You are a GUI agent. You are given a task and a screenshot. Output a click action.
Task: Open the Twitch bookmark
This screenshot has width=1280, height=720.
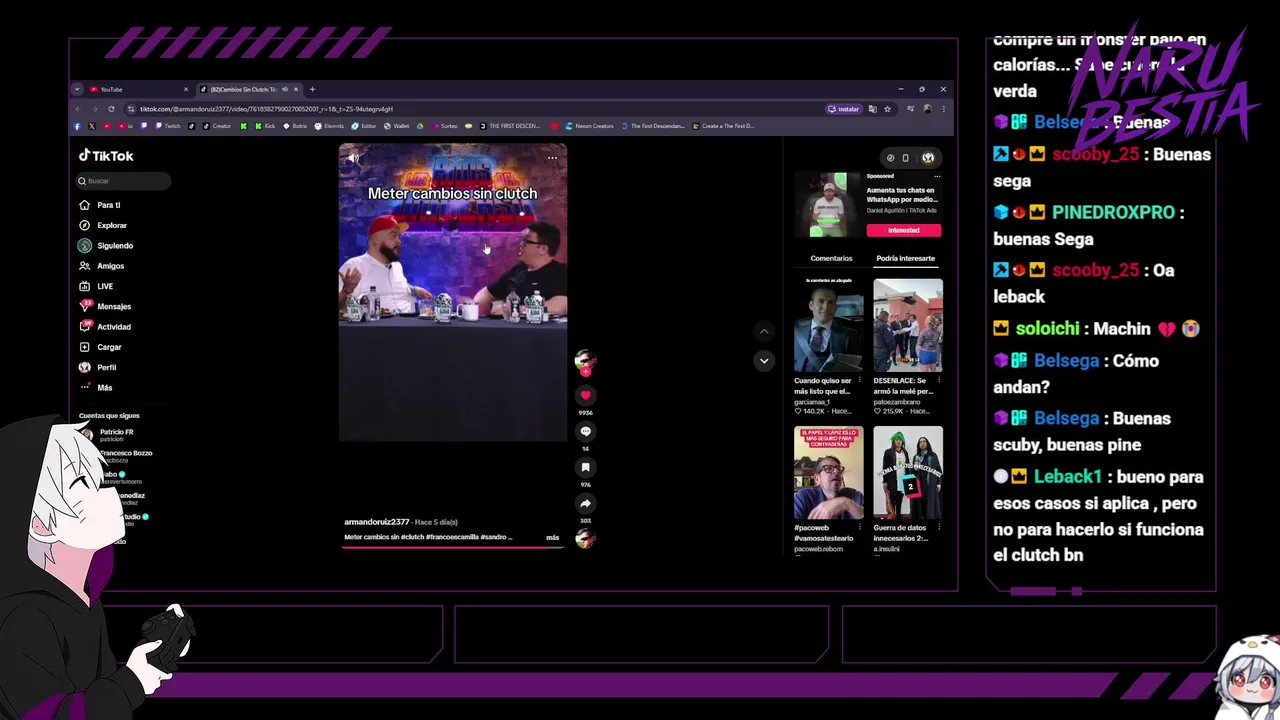(x=168, y=126)
